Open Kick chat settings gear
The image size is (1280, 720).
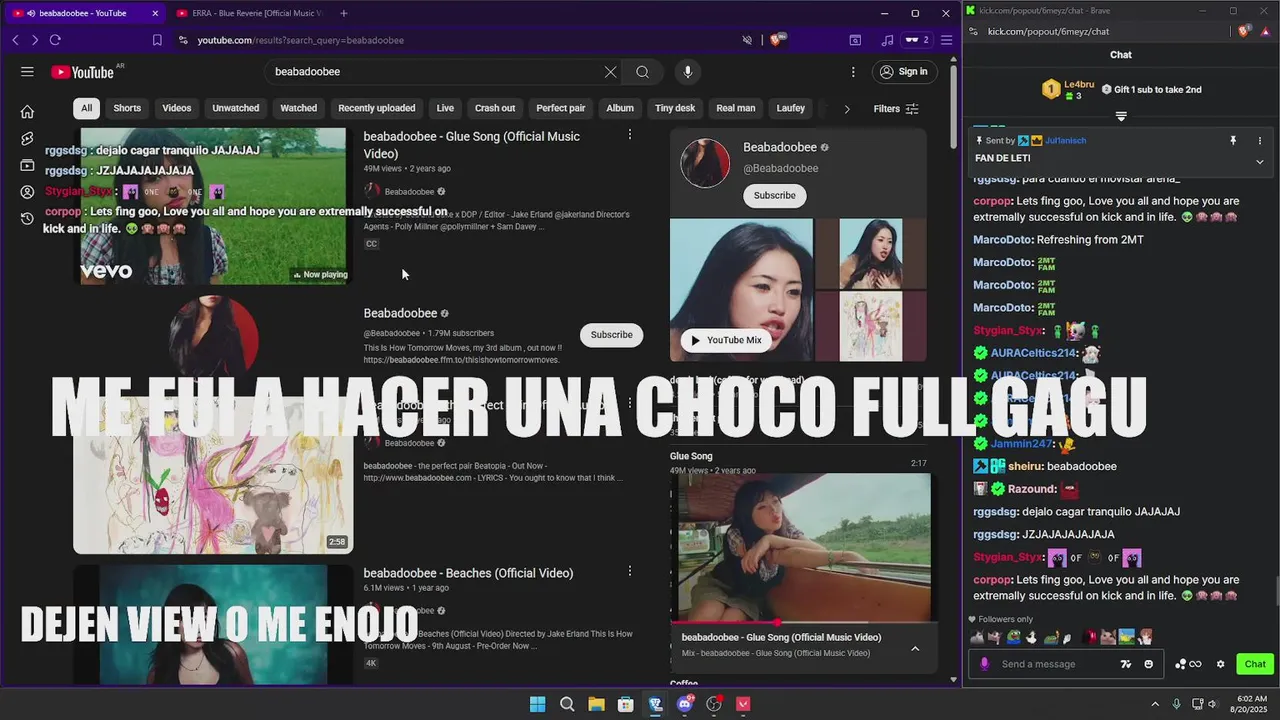tap(1220, 664)
